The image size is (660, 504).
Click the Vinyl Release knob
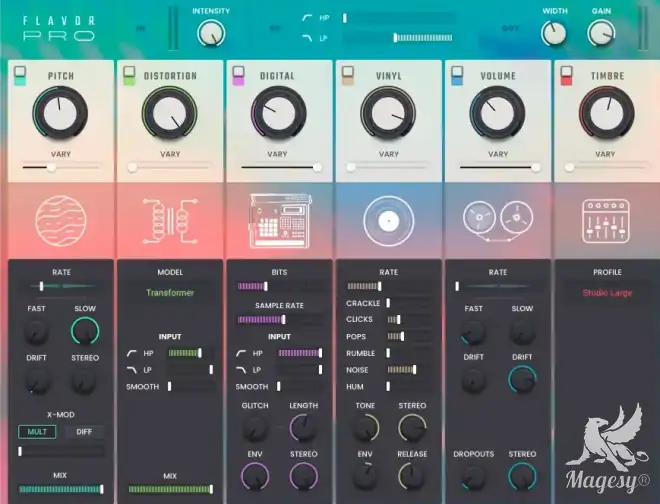(x=412, y=476)
